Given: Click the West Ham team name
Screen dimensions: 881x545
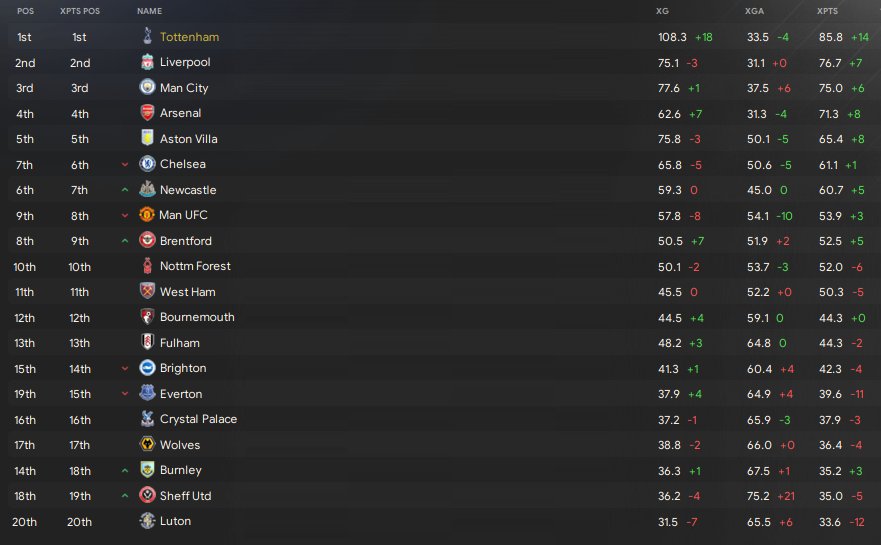Looking at the screenshot, I should tap(188, 292).
